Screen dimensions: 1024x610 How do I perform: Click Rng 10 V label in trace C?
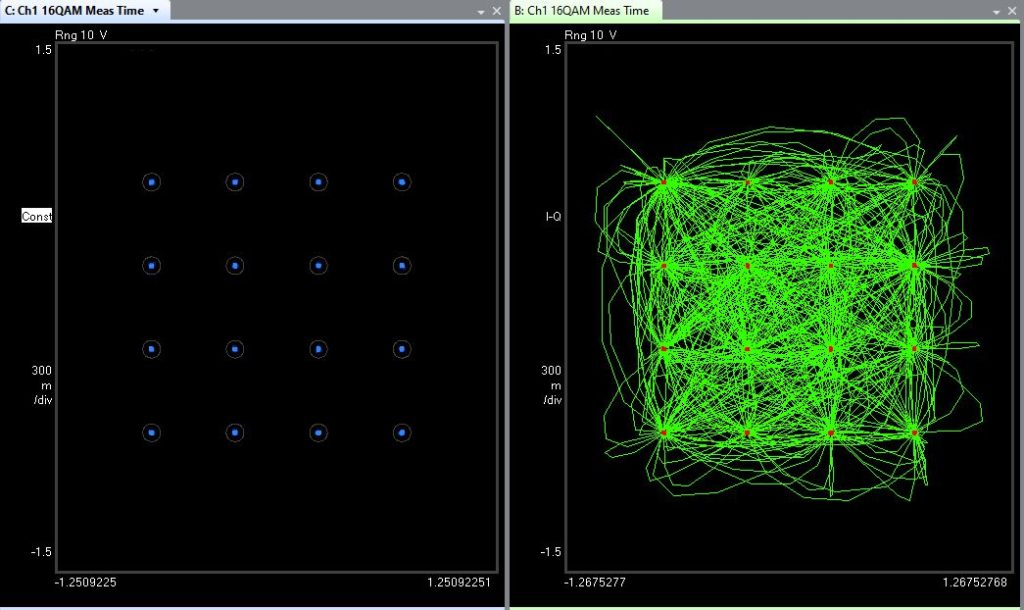[81, 35]
